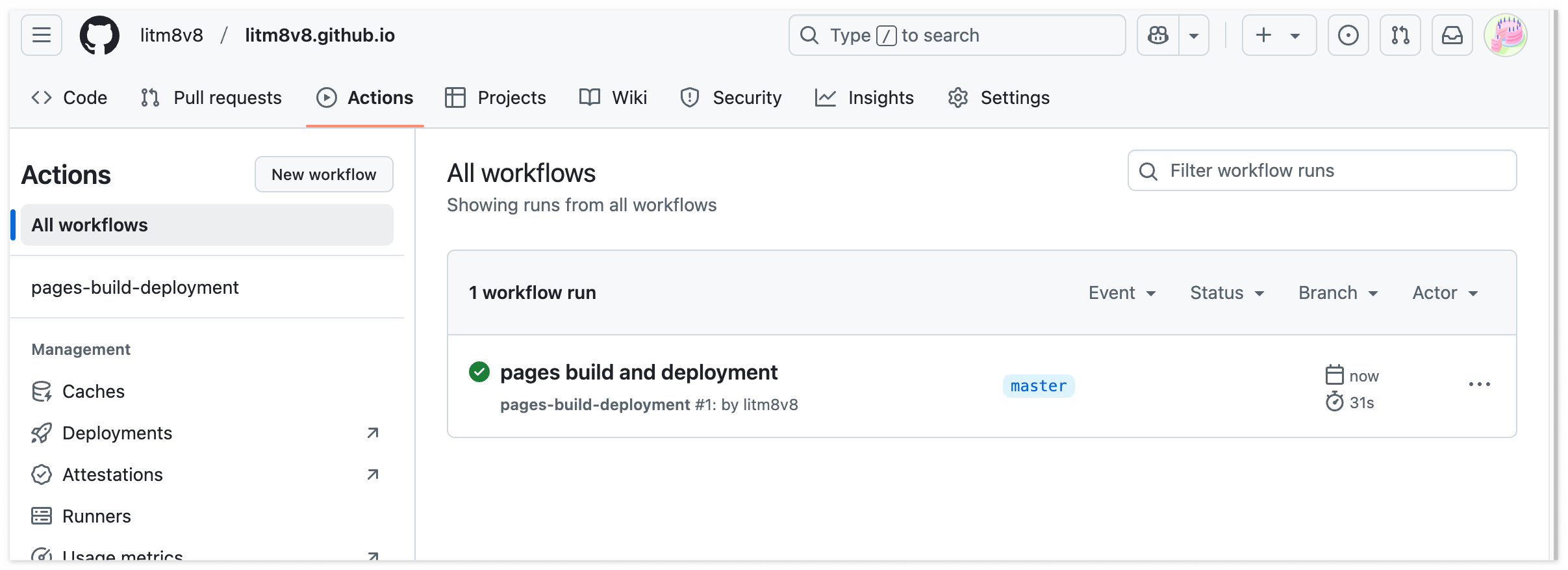Screen dimensions: 1568x570
Task: Click the litm8v8 owner link
Action: (171, 35)
